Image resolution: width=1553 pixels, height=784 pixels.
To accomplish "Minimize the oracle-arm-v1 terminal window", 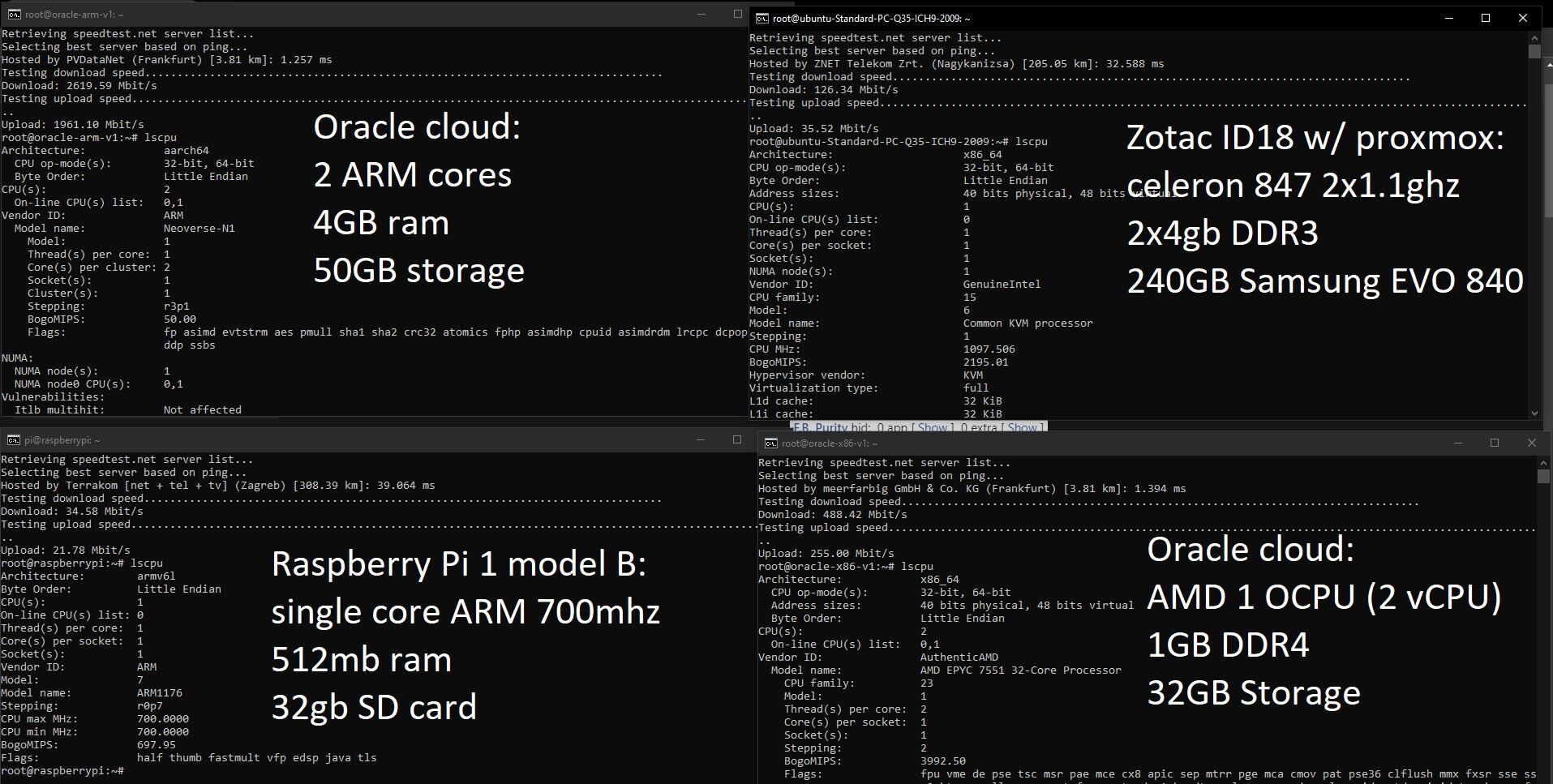I will coord(701,14).
